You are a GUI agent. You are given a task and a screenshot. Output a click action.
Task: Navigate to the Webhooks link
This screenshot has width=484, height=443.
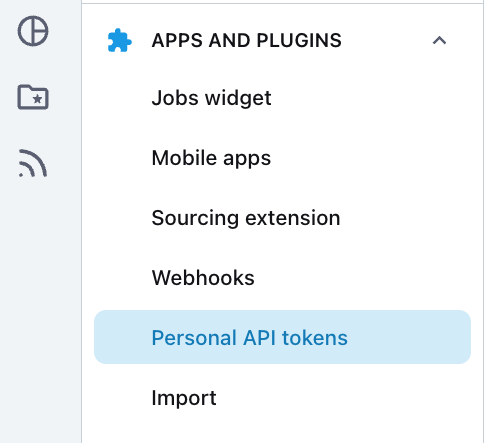(203, 278)
